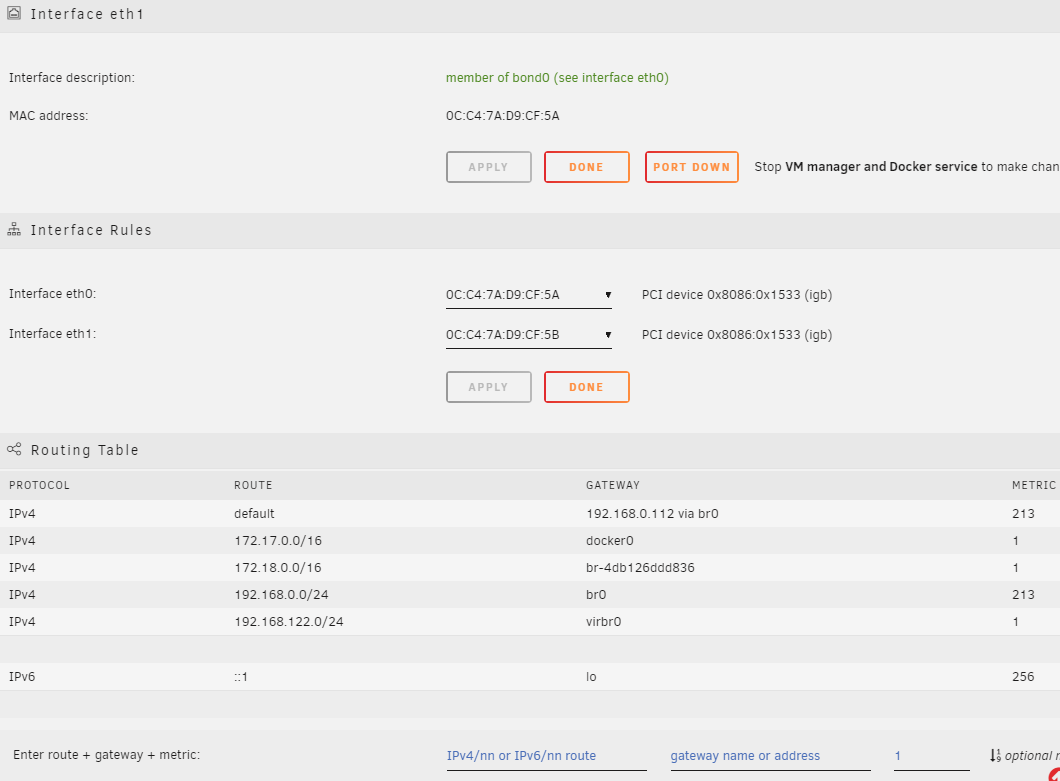Click the Interface Rules network icon
This screenshot has height=781, width=1060.
(x=14, y=230)
